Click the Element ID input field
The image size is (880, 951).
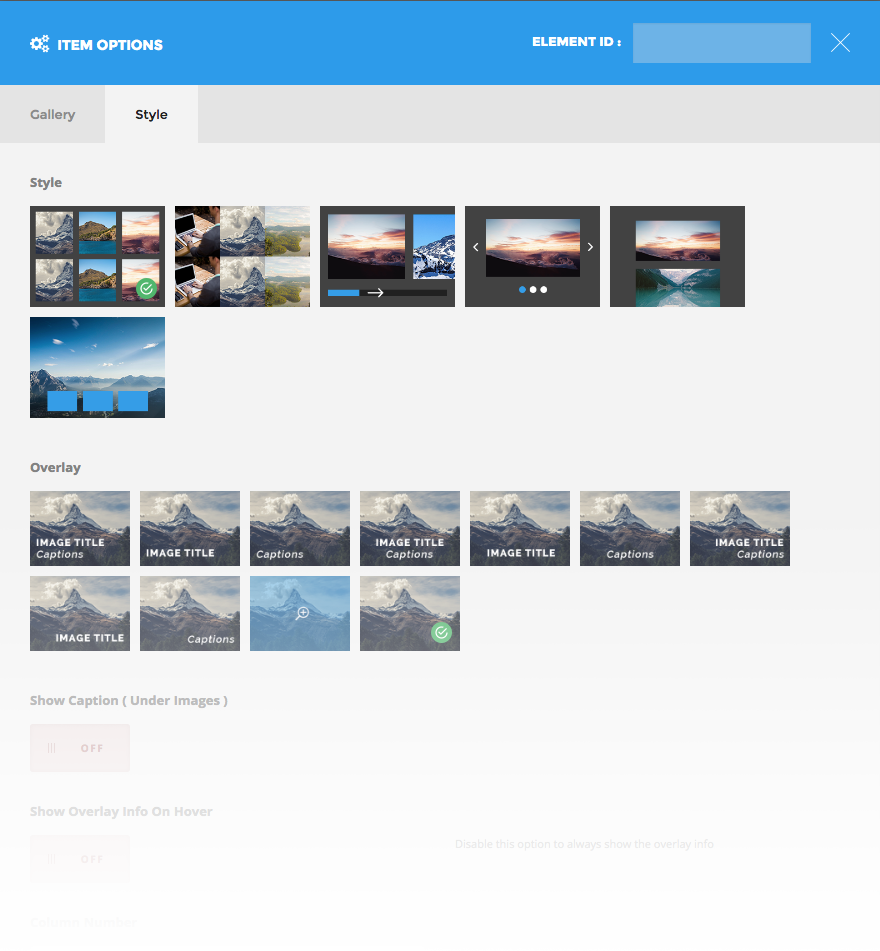pyautogui.click(x=721, y=43)
